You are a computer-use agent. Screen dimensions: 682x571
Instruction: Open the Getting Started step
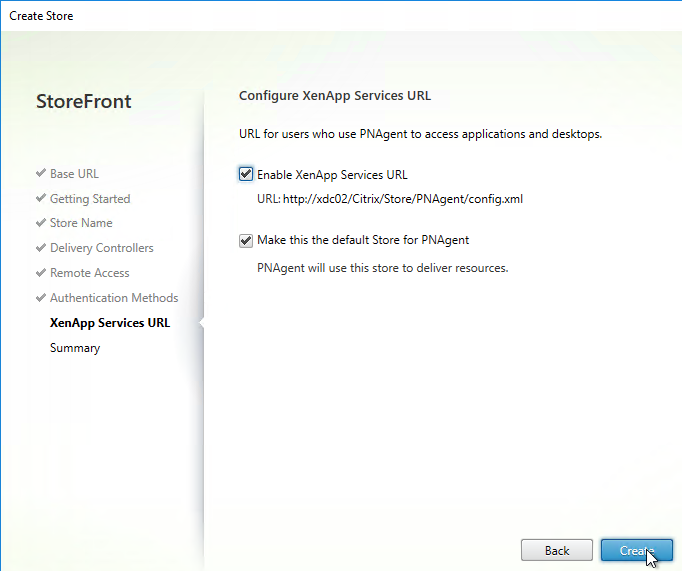(x=90, y=199)
